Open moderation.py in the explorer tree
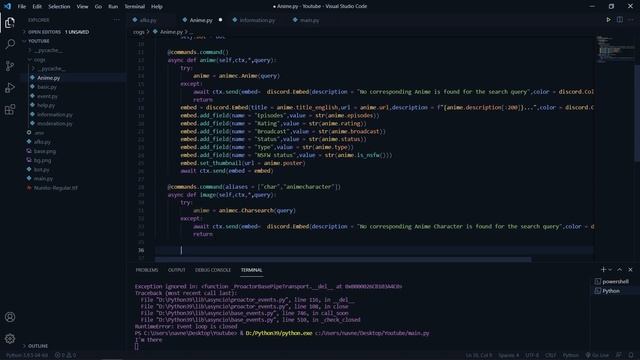The height and width of the screenshot is (360, 640). click(x=54, y=124)
